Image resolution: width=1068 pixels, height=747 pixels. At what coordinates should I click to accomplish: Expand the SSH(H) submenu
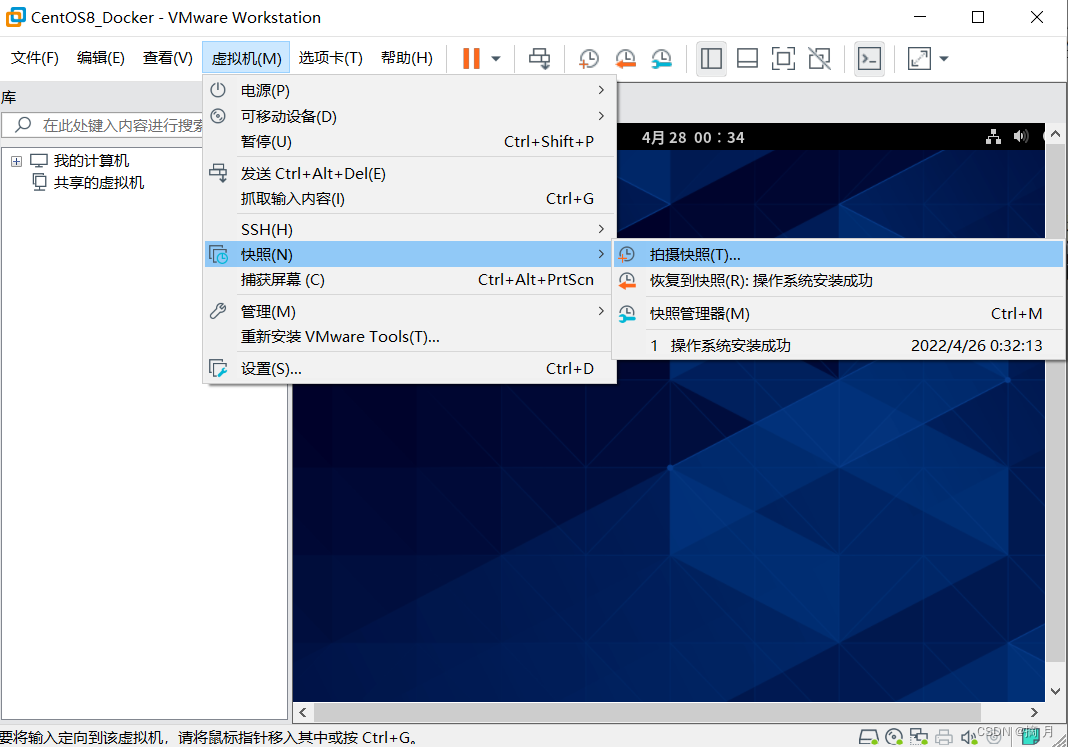(x=409, y=229)
